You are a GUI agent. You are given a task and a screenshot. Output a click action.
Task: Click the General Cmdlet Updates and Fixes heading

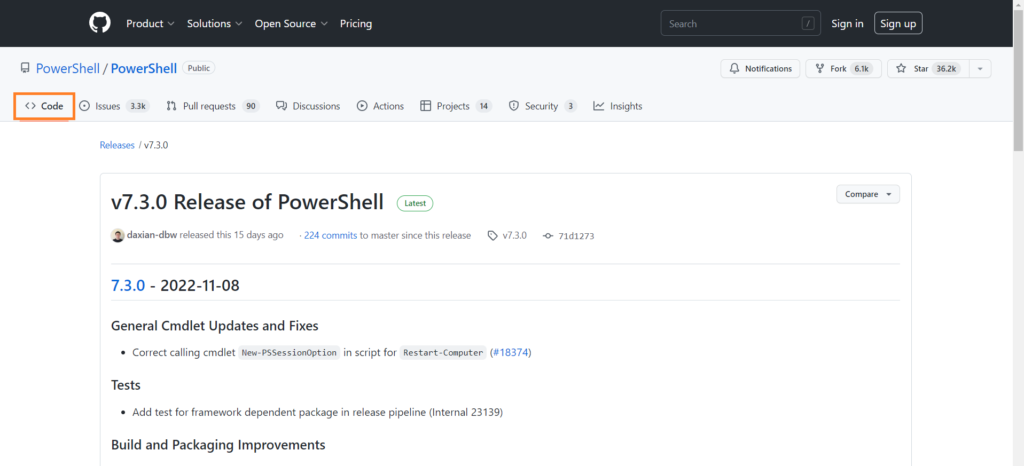pyautogui.click(x=215, y=325)
